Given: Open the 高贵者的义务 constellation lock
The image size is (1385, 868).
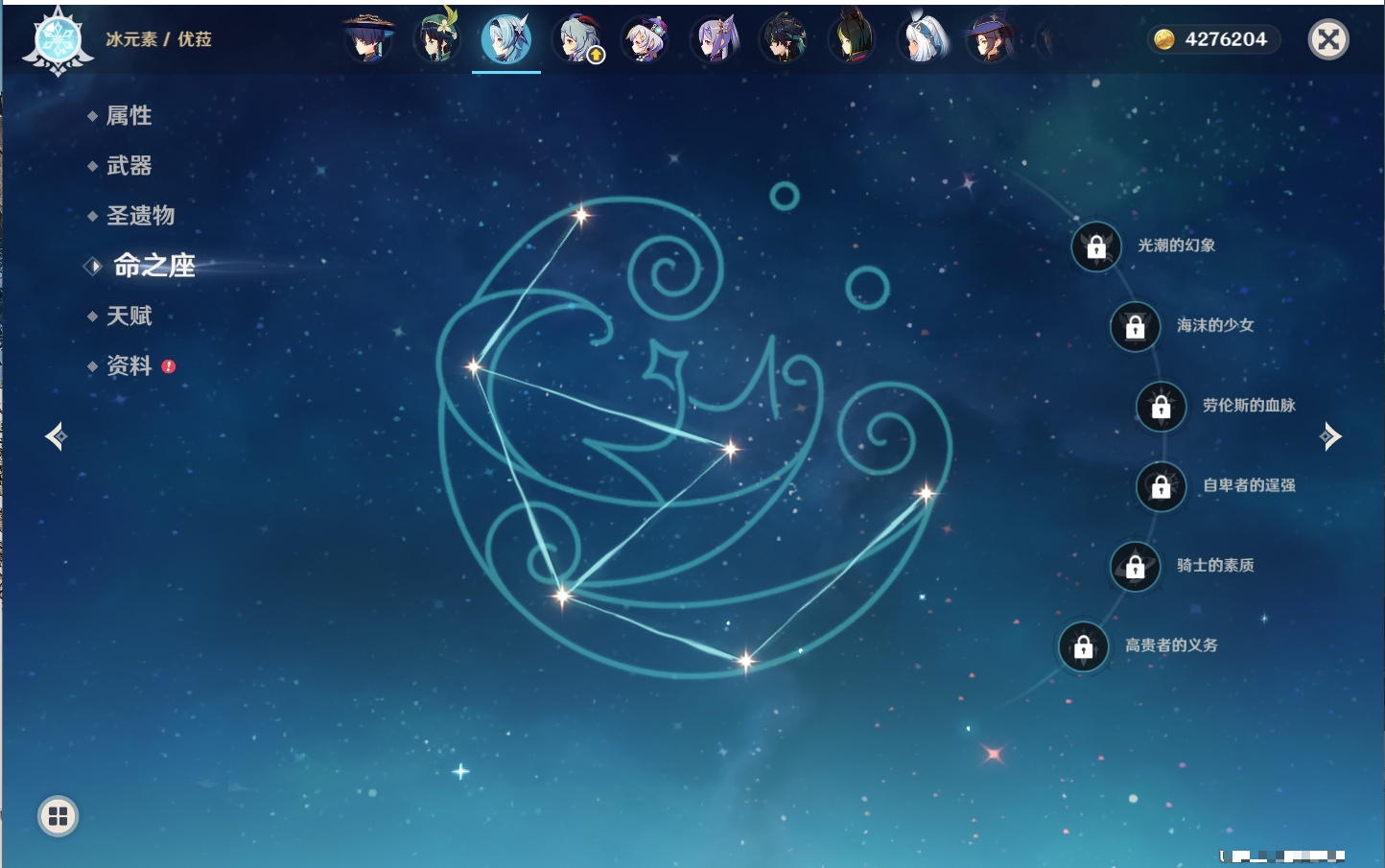Looking at the screenshot, I should [x=1084, y=646].
